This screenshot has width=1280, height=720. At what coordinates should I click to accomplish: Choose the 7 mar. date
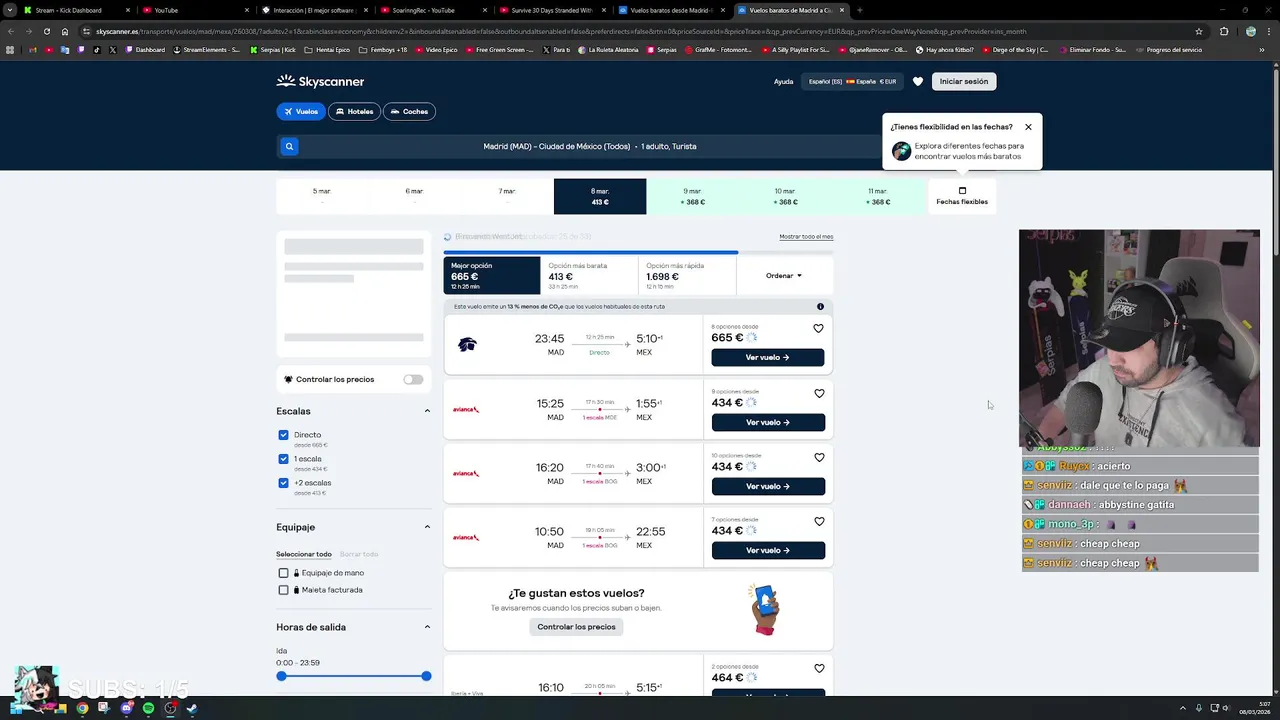(x=507, y=196)
